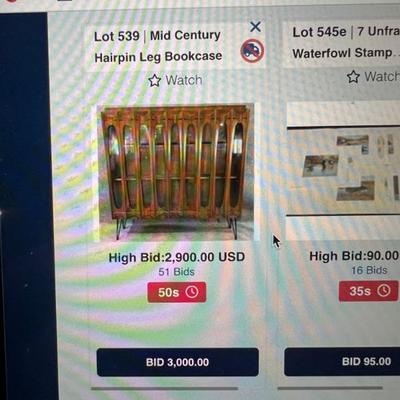
Task: Open the waterfowl stamp lot image
Action: pos(343,171)
